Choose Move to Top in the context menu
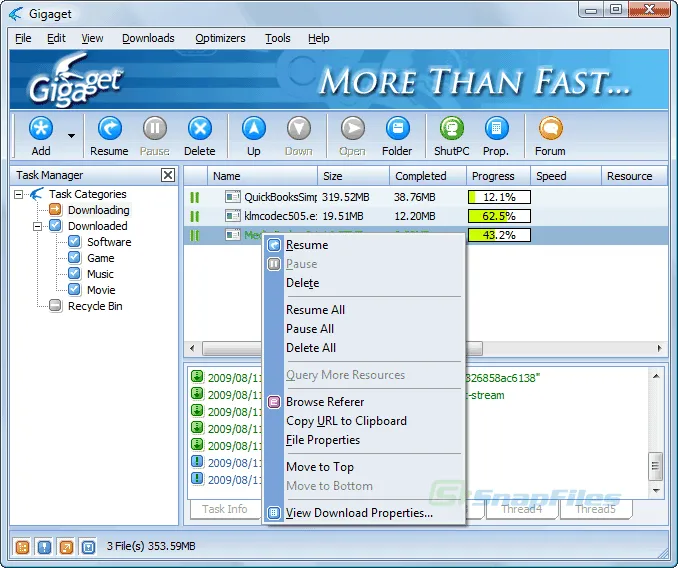The height and width of the screenshot is (568, 678). tap(365, 467)
